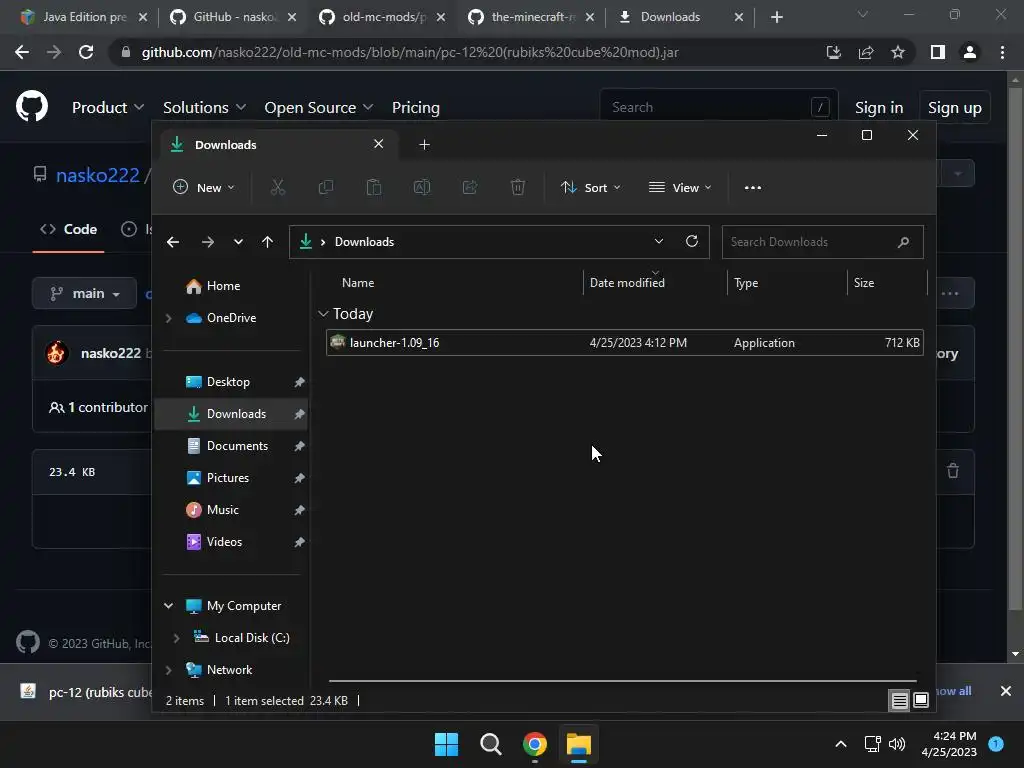The height and width of the screenshot is (768, 1024).
Task: Open Product menu on GitHub
Action: point(108,107)
